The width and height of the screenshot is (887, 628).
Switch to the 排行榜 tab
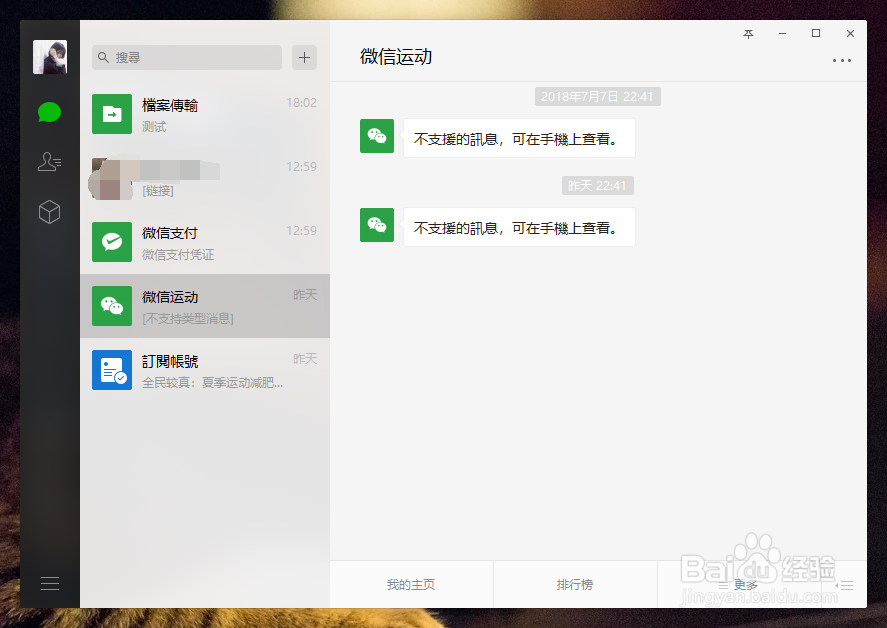pos(576,585)
